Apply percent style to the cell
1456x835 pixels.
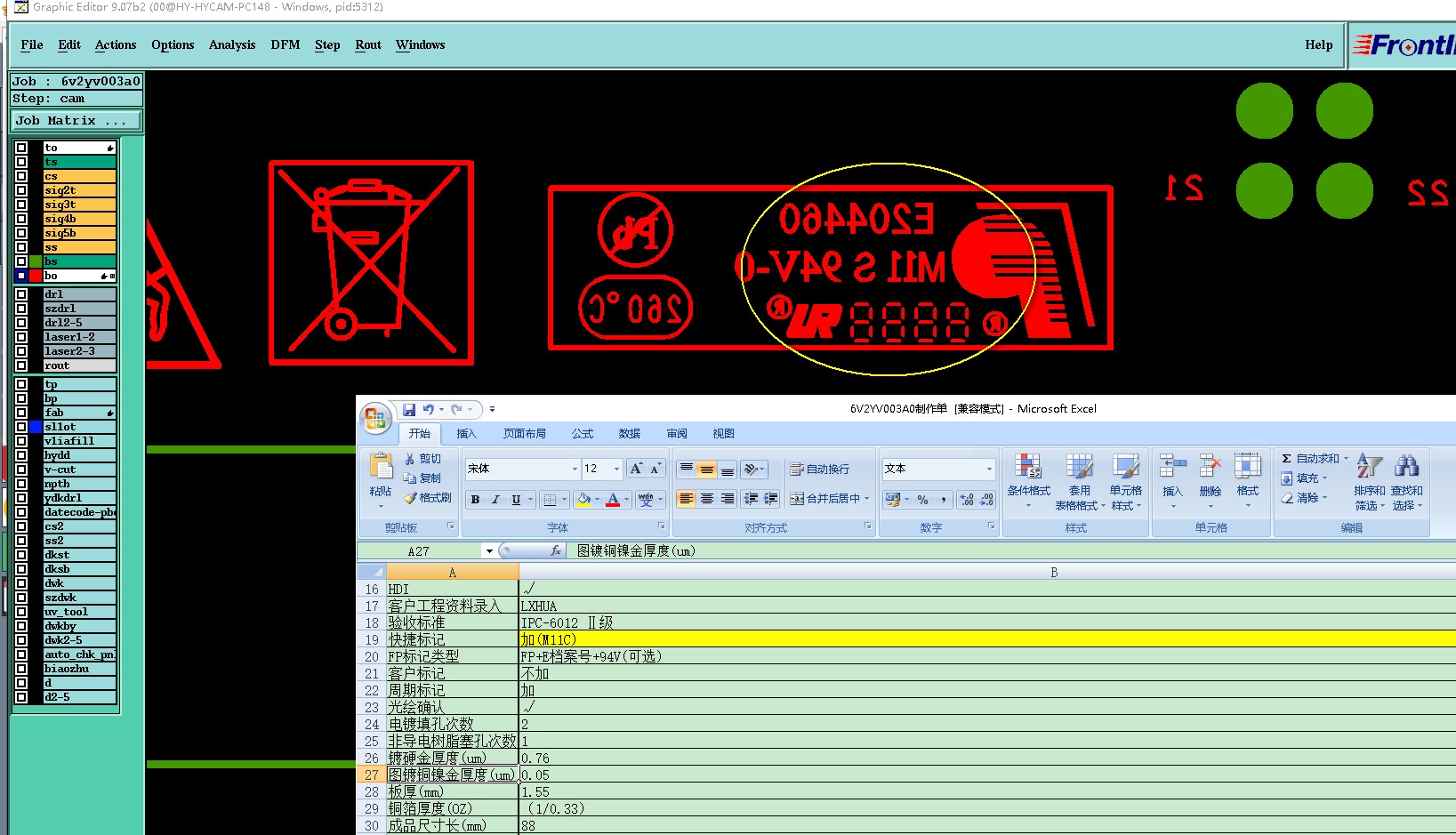click(923, 500)
